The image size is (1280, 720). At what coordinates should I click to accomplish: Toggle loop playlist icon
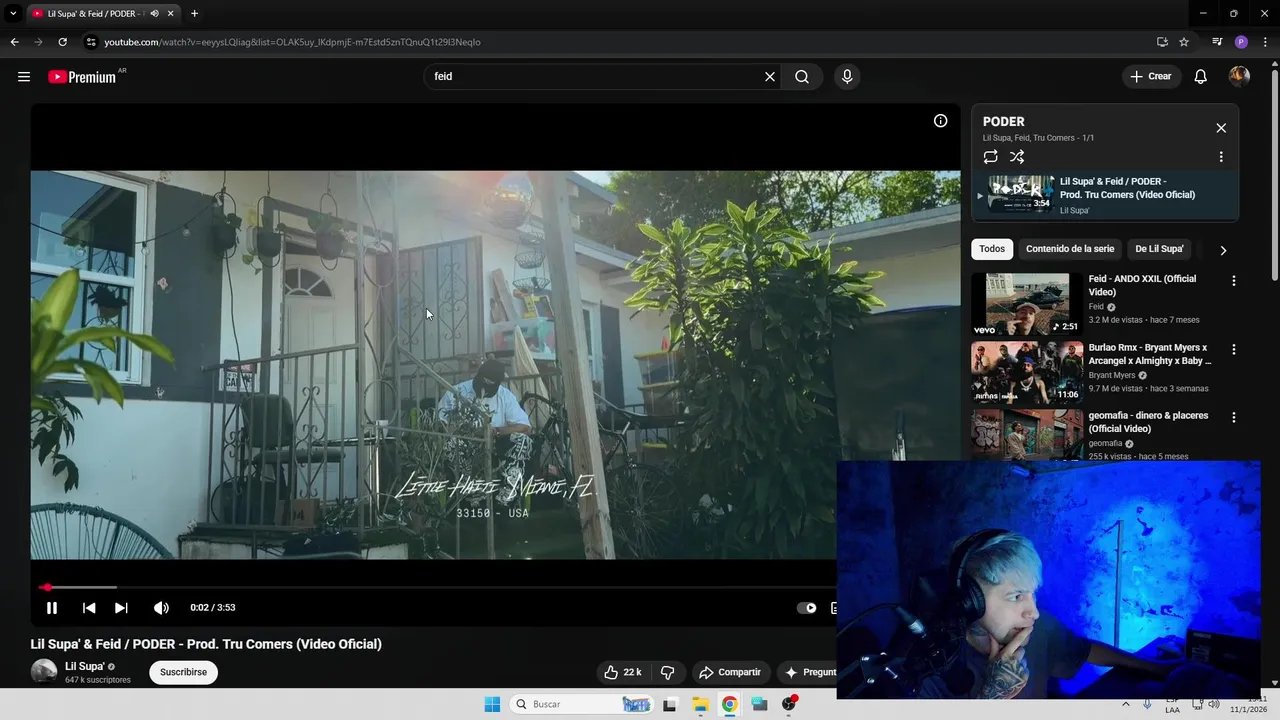point(990,157)
